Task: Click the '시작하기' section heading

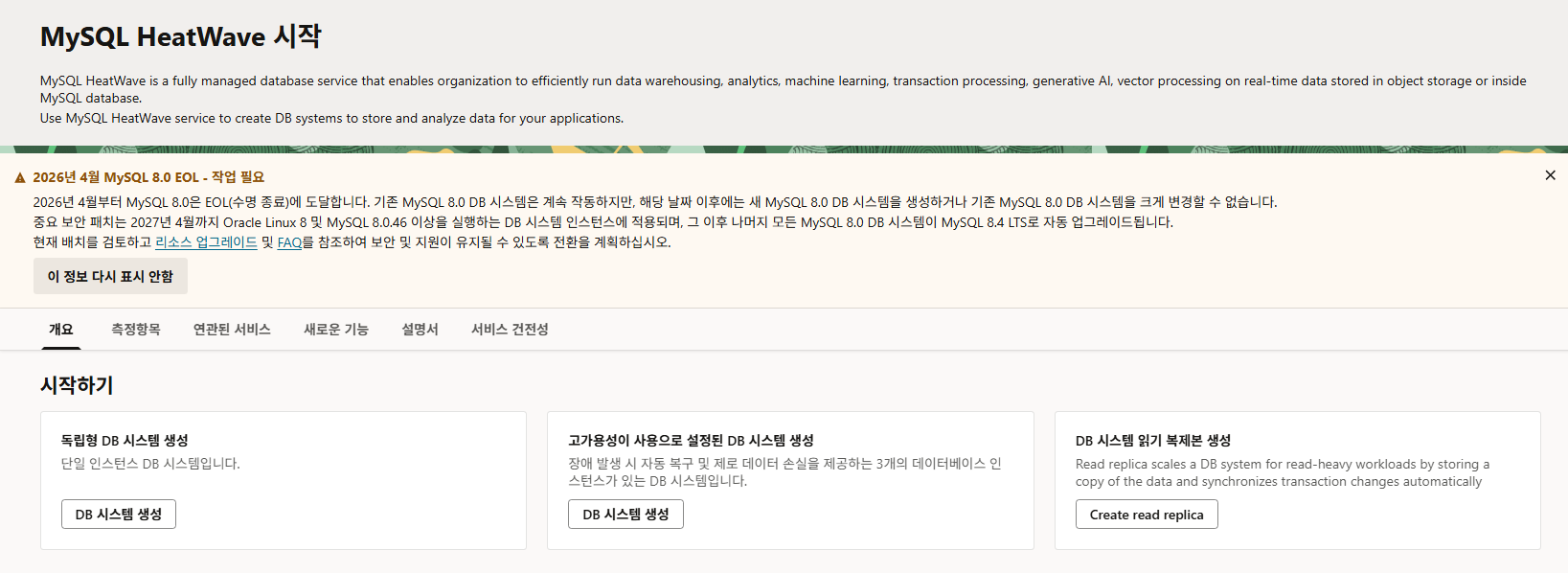Action: point(77,385)
